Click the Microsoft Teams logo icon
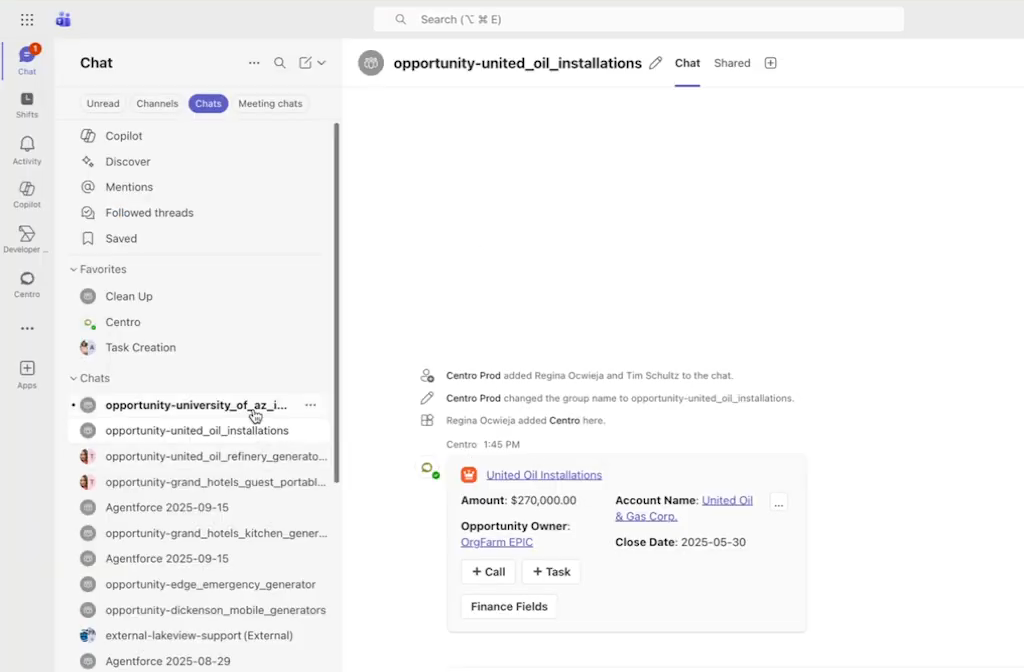This screenshot has height=672, width=1024. 63,20
